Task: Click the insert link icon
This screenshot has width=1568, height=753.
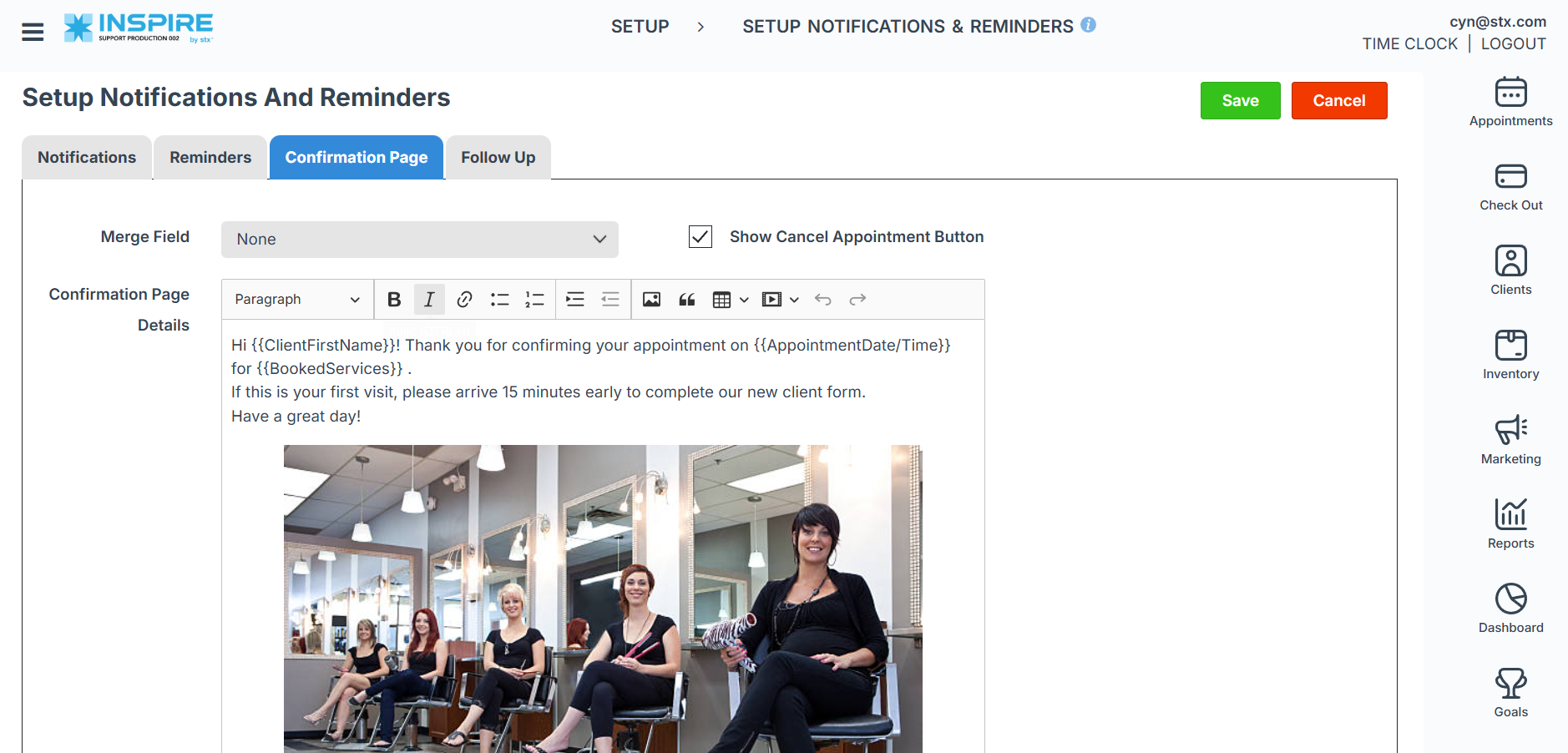Action: pos(464,300)
